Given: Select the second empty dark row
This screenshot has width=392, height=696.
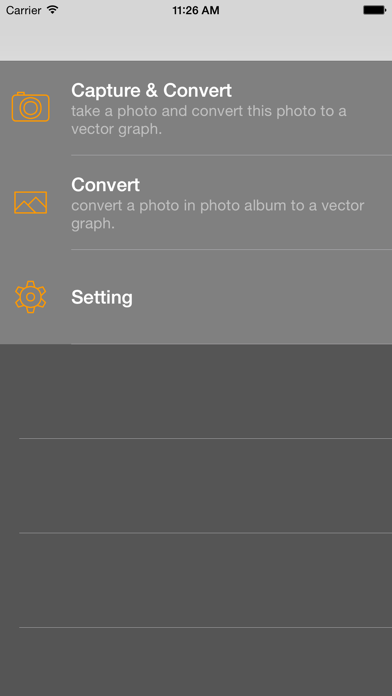Looking at the screenshot, I should point(196,486).
